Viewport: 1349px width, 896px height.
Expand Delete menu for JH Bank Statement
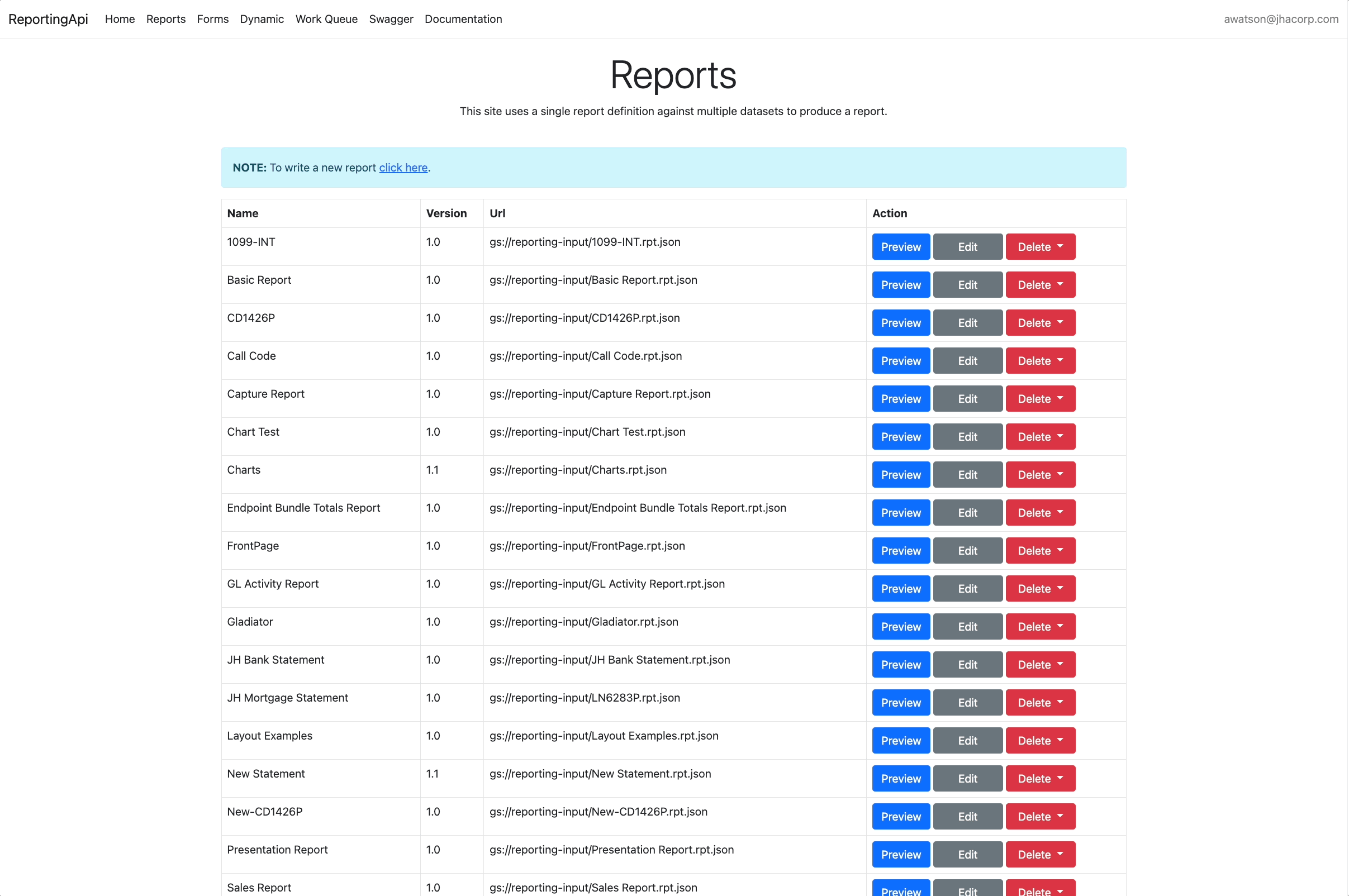[x=1040, y=665]
